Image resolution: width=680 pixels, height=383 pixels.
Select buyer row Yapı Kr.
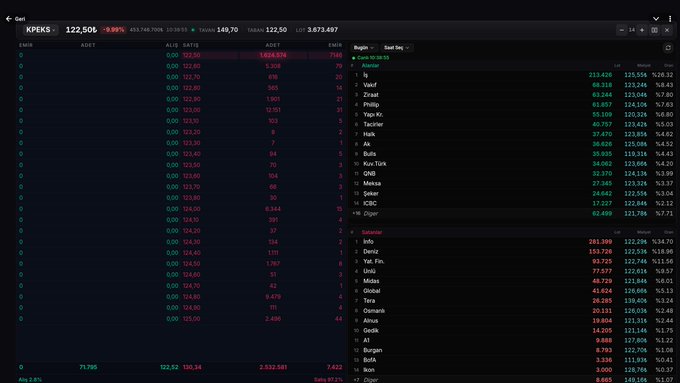pos(513,115)
